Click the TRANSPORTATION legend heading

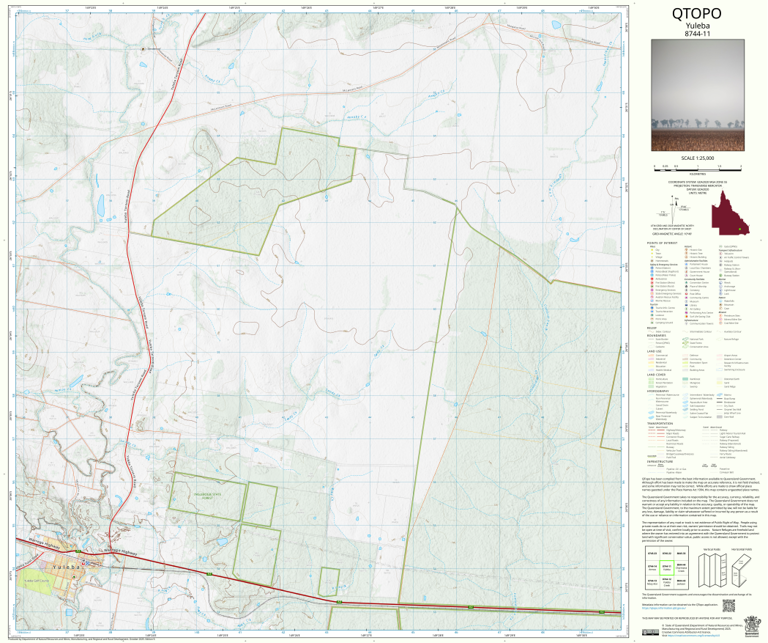659,424
